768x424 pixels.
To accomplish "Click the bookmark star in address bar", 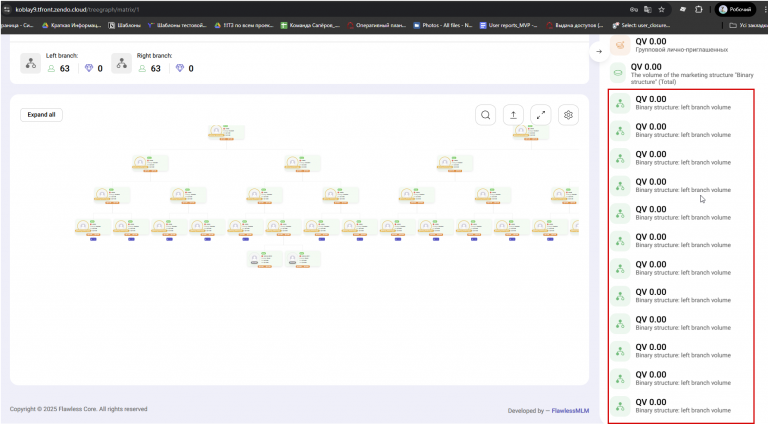I will (x=662, y=9).
